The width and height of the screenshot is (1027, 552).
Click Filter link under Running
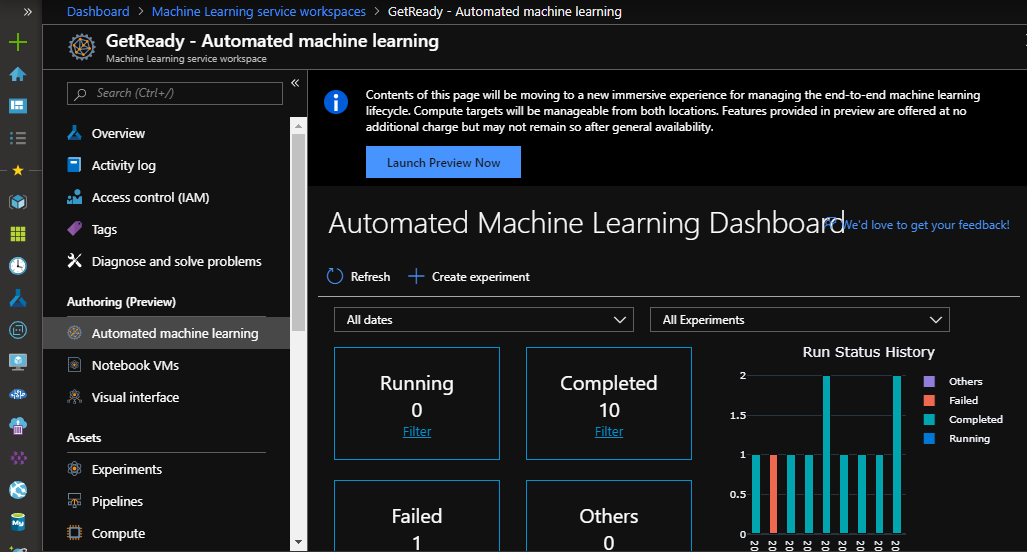point(417,432)
